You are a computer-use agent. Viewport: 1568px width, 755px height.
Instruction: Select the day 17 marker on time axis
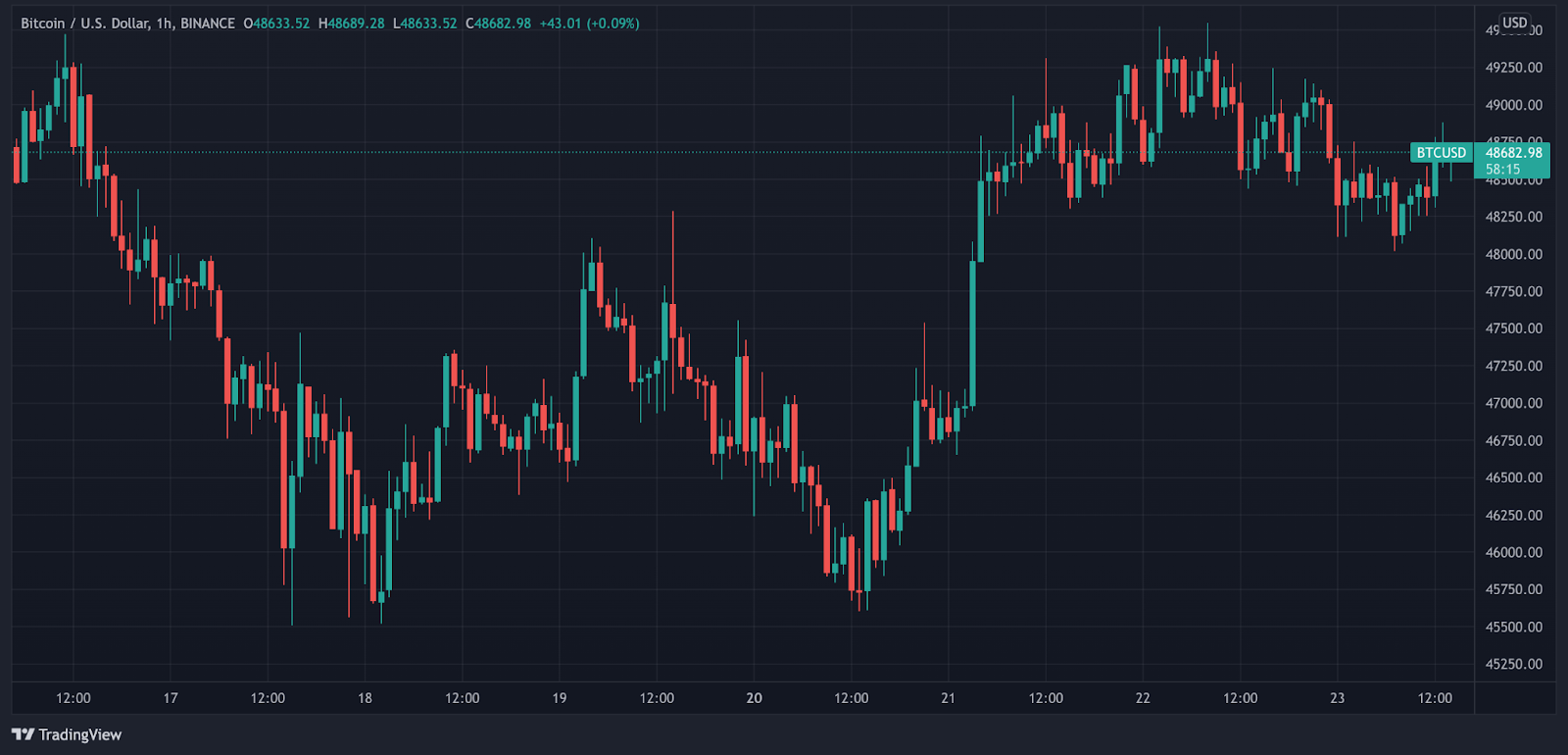point(171,698)
